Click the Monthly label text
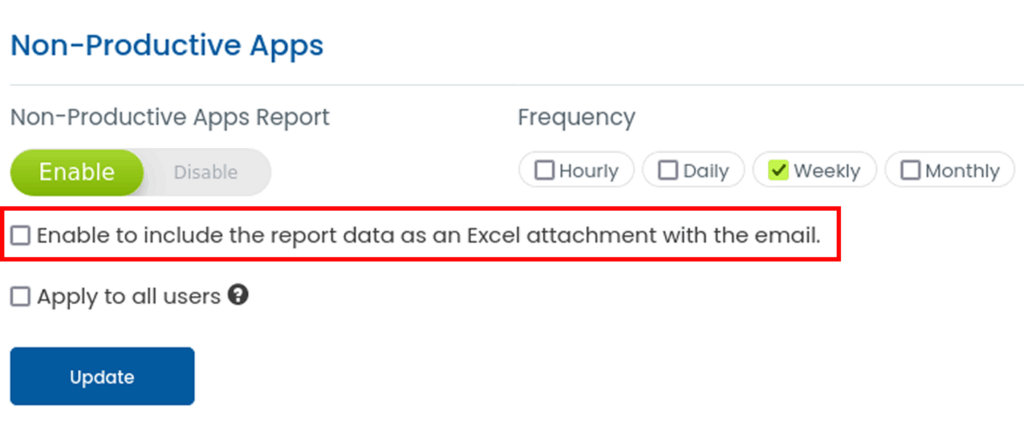This screenshot has height=430, width=1024. pos(962,171)
